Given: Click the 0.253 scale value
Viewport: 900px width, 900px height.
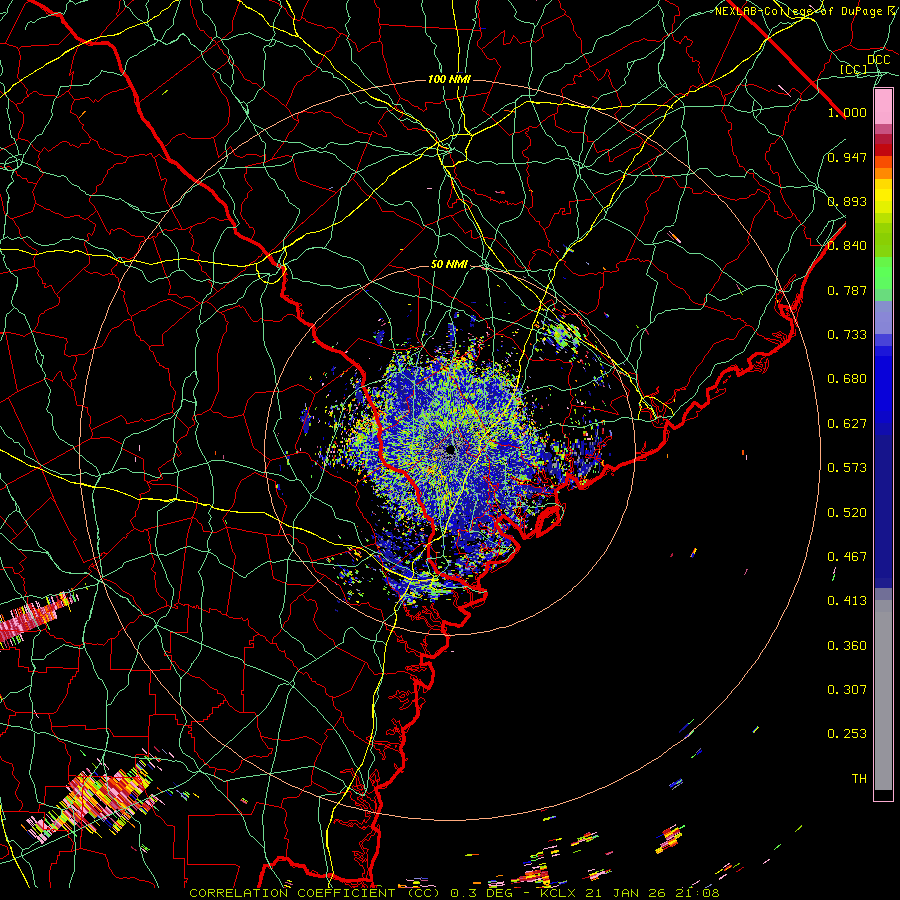Looking at the screenshot, I should (847, 734).
